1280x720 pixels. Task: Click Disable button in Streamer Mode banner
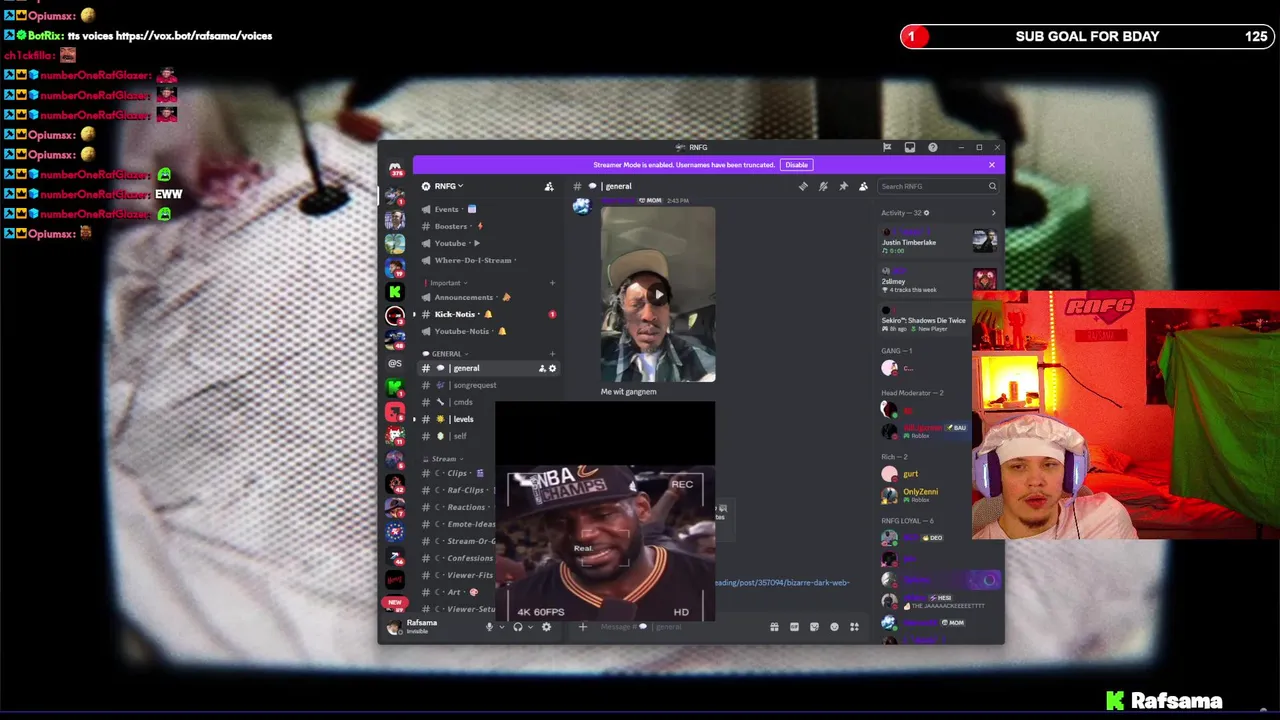pos(796,165)
